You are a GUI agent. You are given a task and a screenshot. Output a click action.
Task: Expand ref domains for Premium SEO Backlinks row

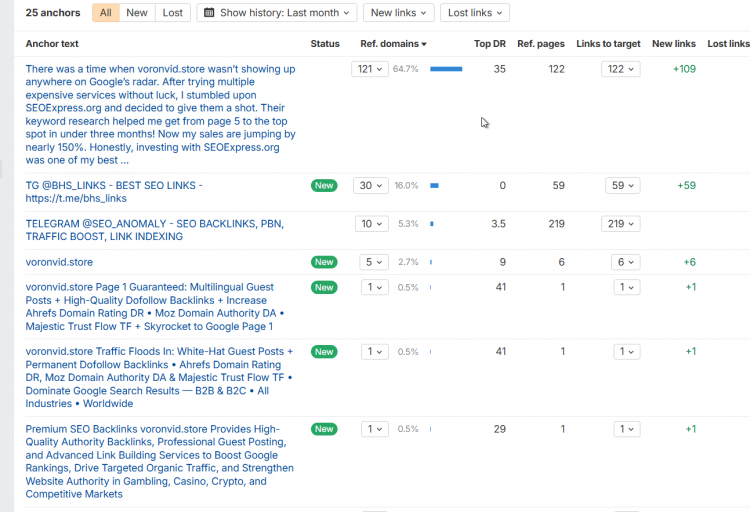[x=375, y=429]
